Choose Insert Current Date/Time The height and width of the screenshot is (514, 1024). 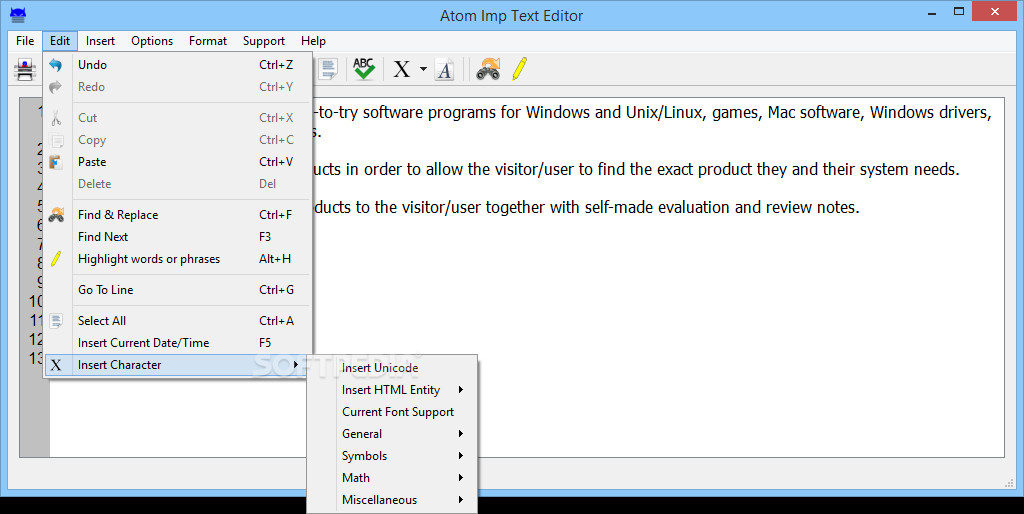coord(178,343)
